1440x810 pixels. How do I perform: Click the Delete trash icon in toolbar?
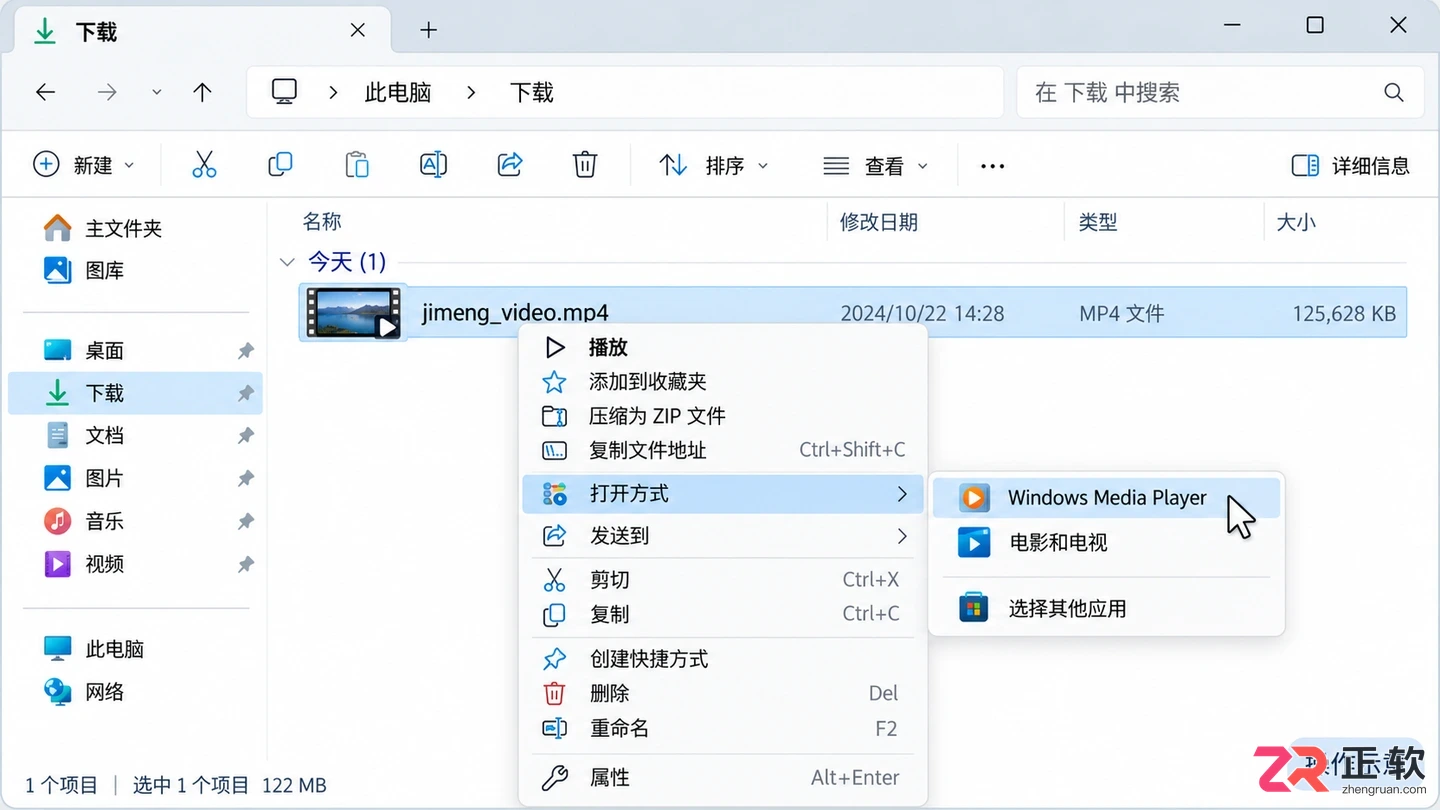585,165
